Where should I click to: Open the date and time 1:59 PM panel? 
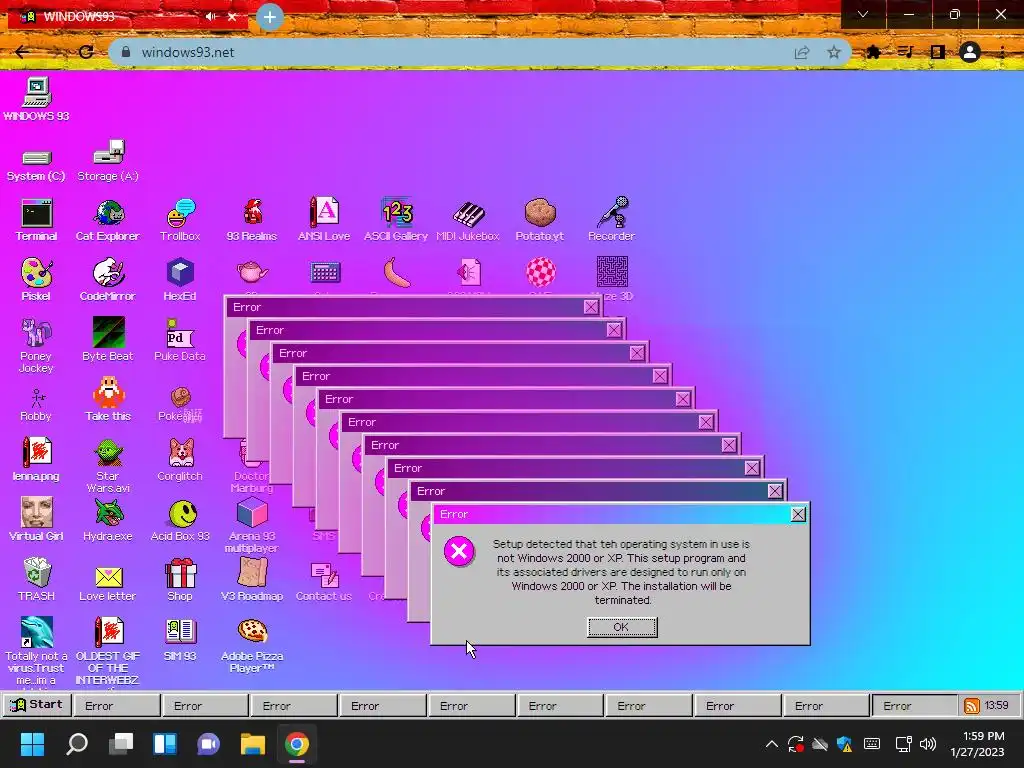point(978,744)
